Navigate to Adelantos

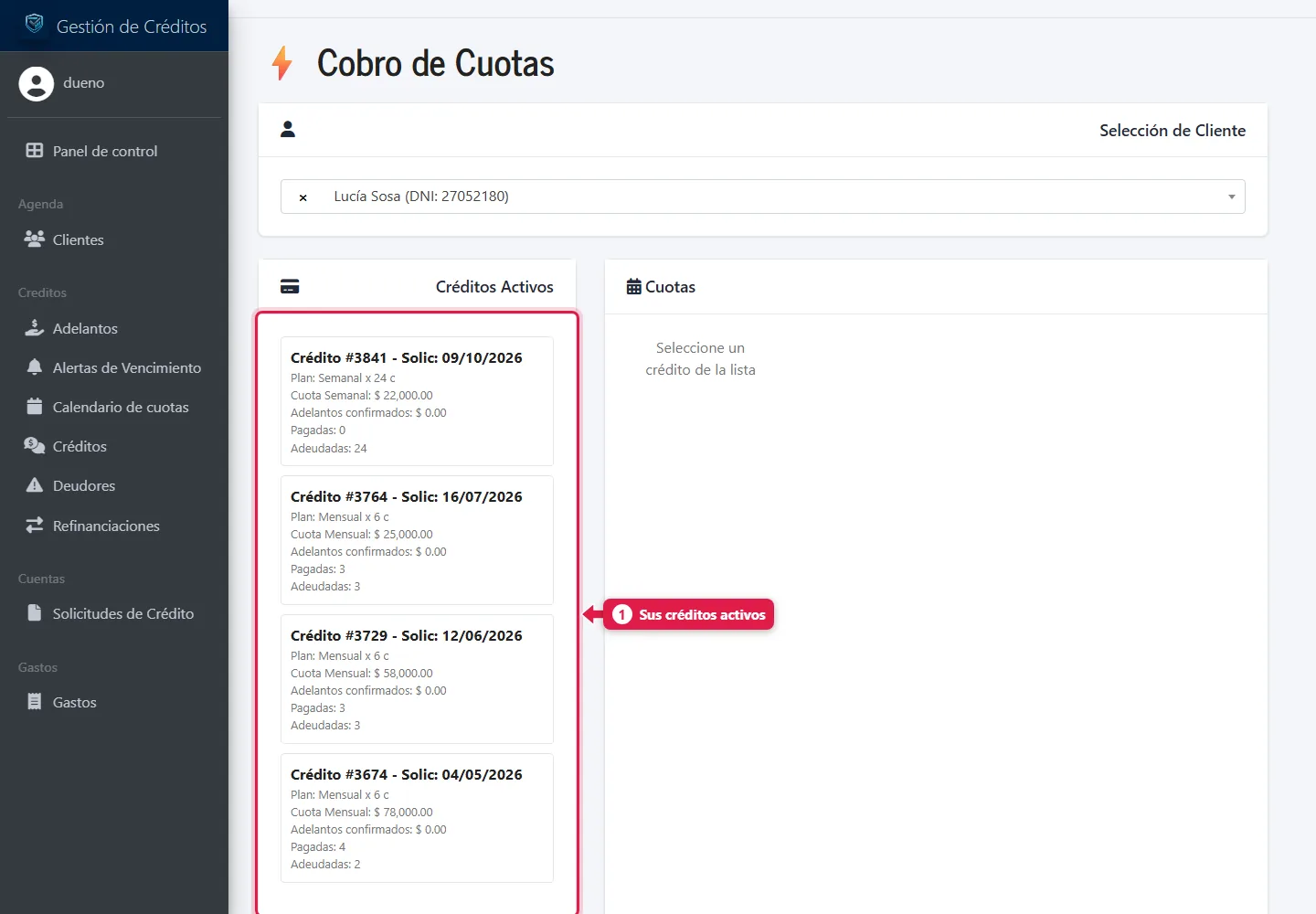point(114,328)
